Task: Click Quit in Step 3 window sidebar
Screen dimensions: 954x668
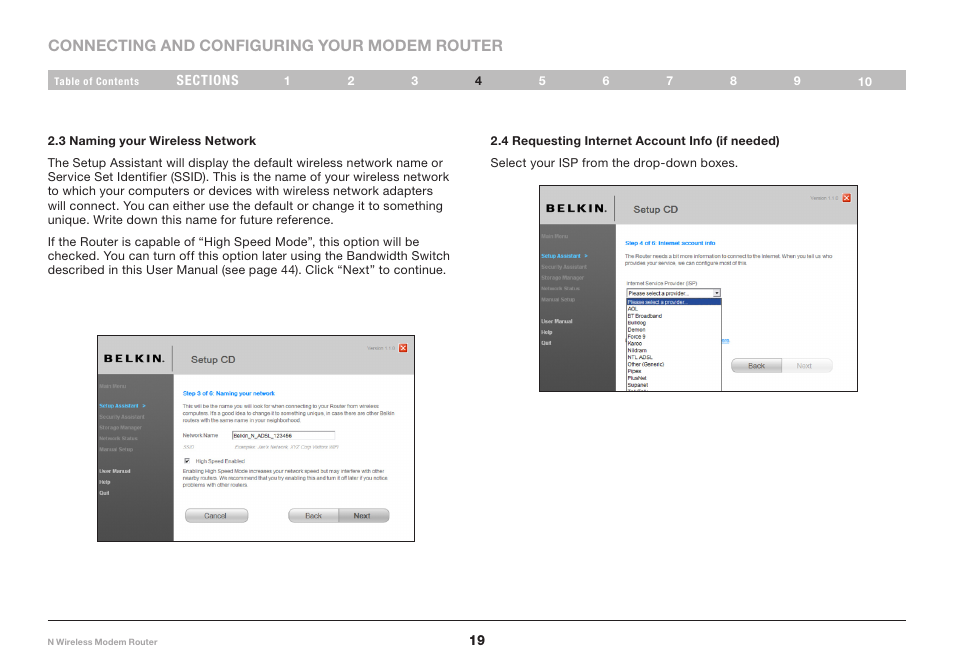Action: point(104,493)
